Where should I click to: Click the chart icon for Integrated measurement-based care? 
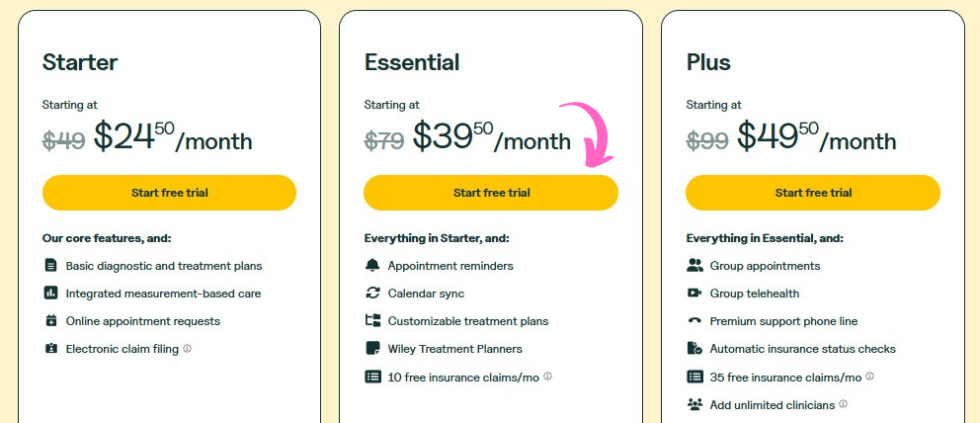click(51, 294)
